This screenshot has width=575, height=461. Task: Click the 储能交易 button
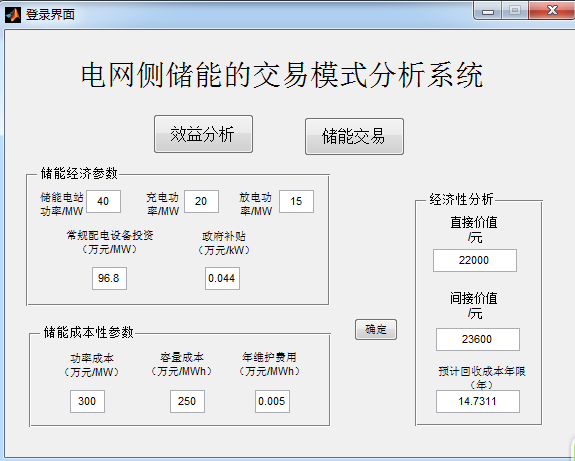point(354,136)
